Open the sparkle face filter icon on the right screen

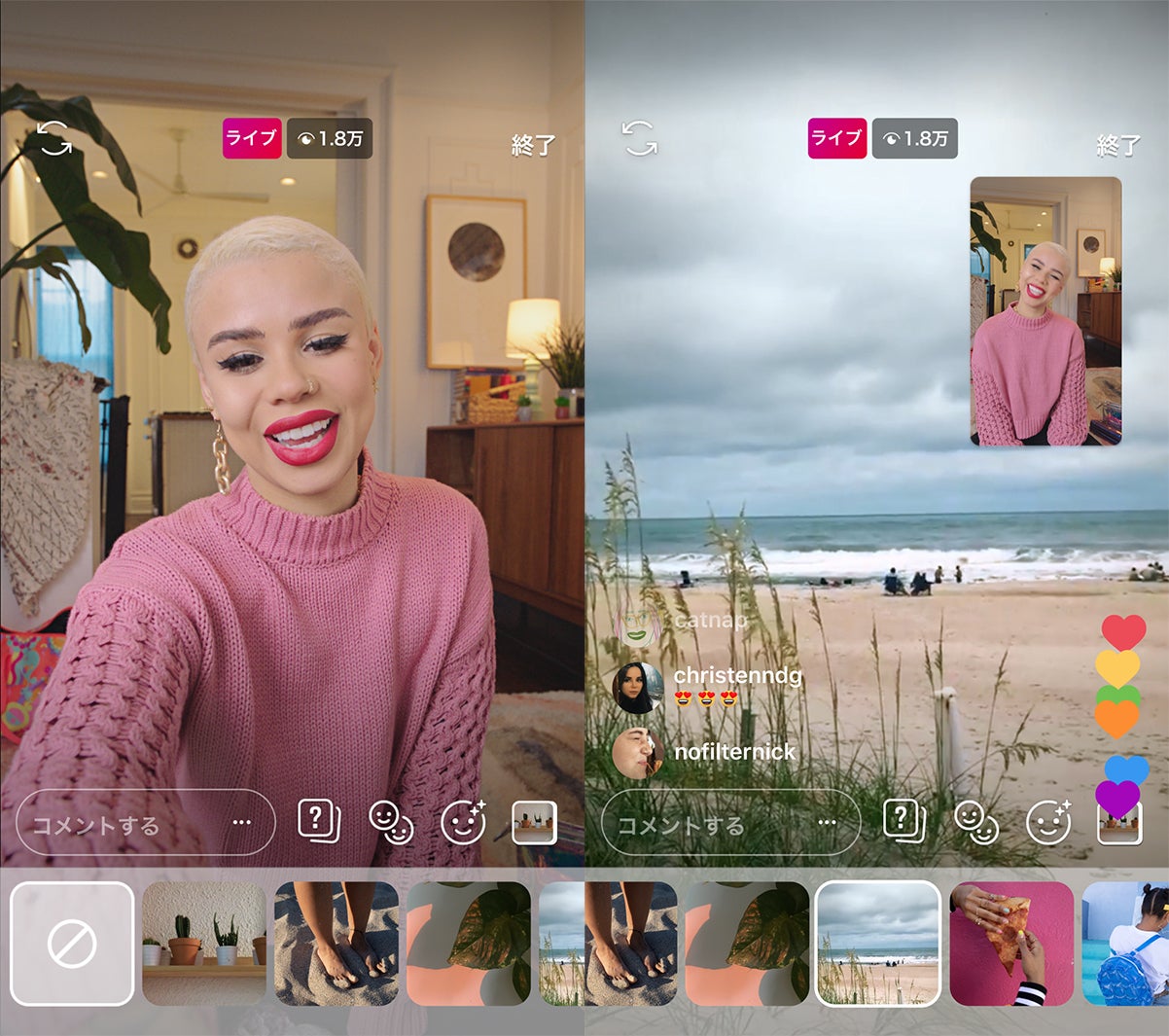[x=1049, y=822]
